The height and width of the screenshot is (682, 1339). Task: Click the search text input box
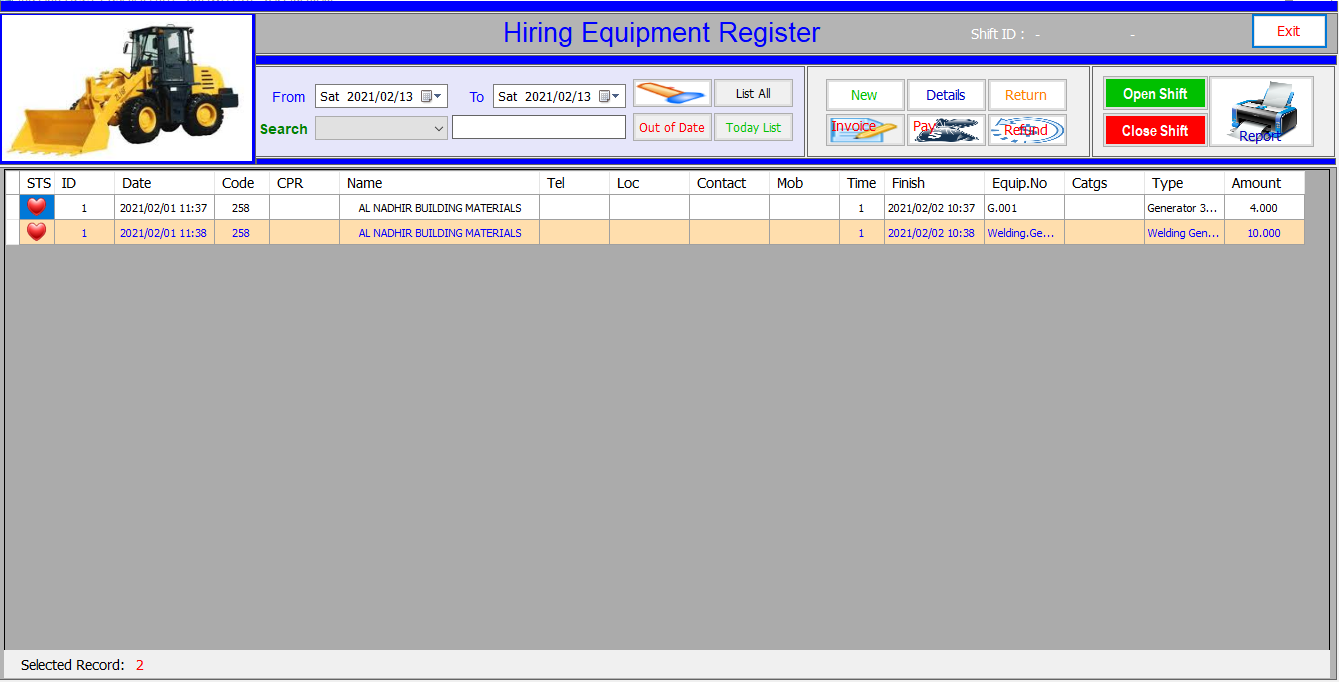click(538, 128)
